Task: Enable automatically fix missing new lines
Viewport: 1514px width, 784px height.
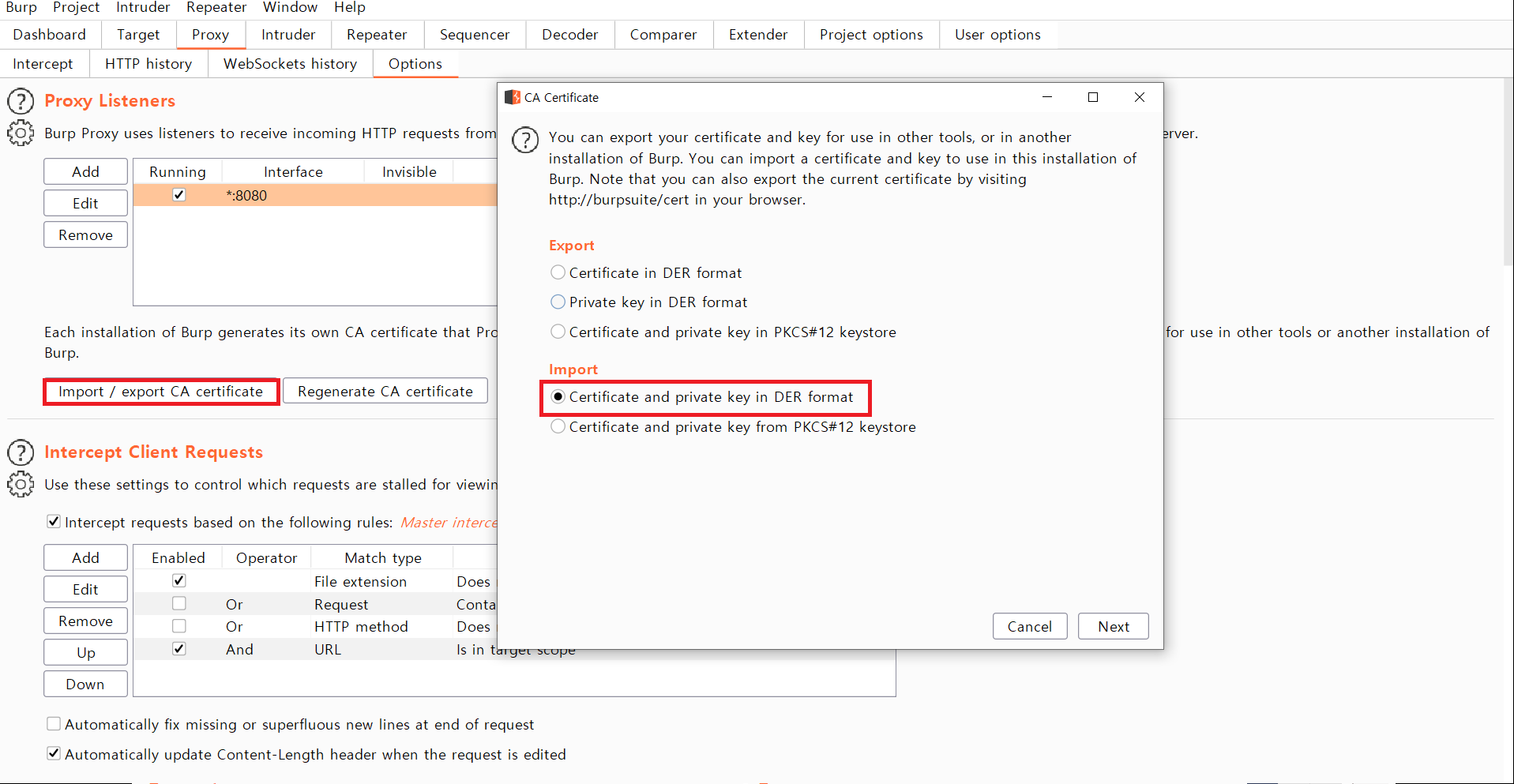Action: pos(54,723)
